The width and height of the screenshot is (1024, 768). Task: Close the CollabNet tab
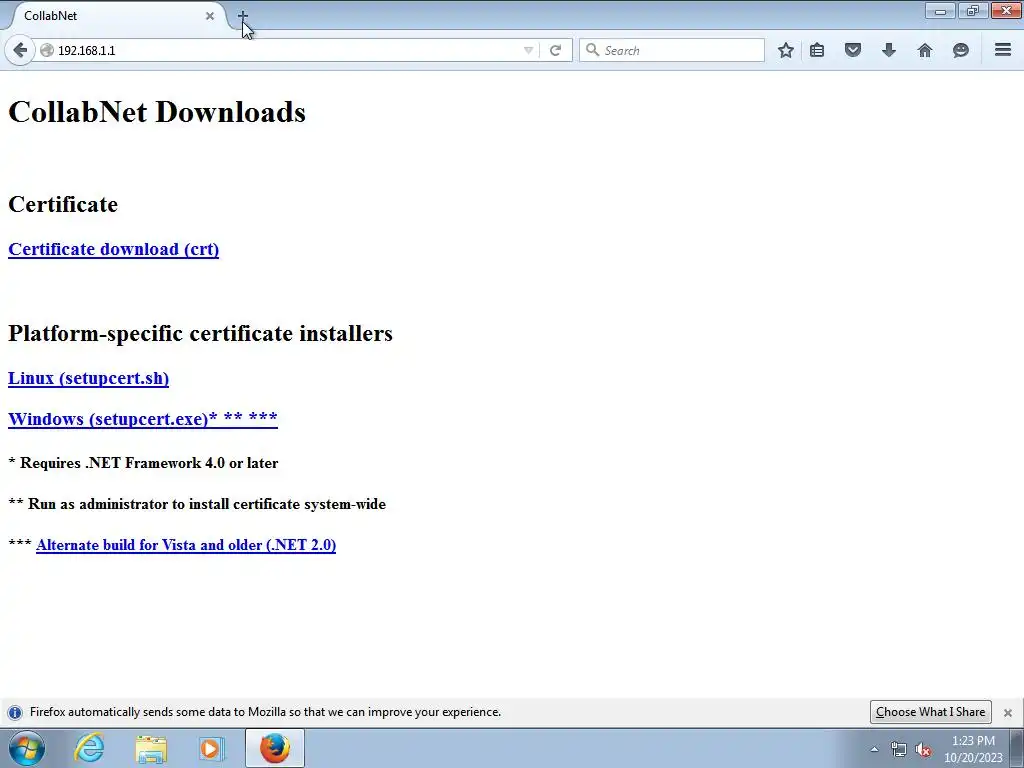tap(210, 16)
